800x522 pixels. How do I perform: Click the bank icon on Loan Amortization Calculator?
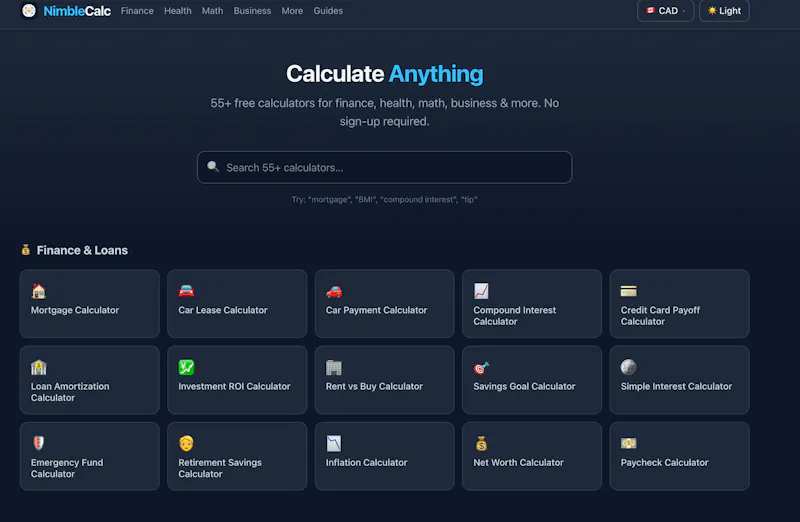(38, 367)
